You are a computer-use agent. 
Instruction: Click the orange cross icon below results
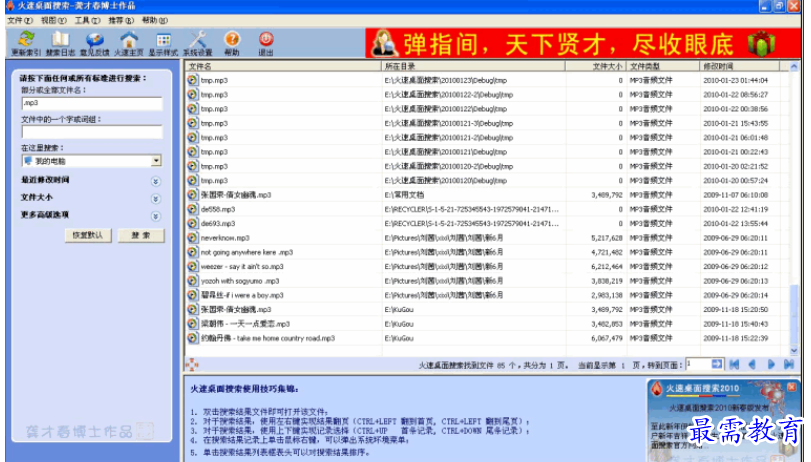pyautogui.click(x=192, y=365)
